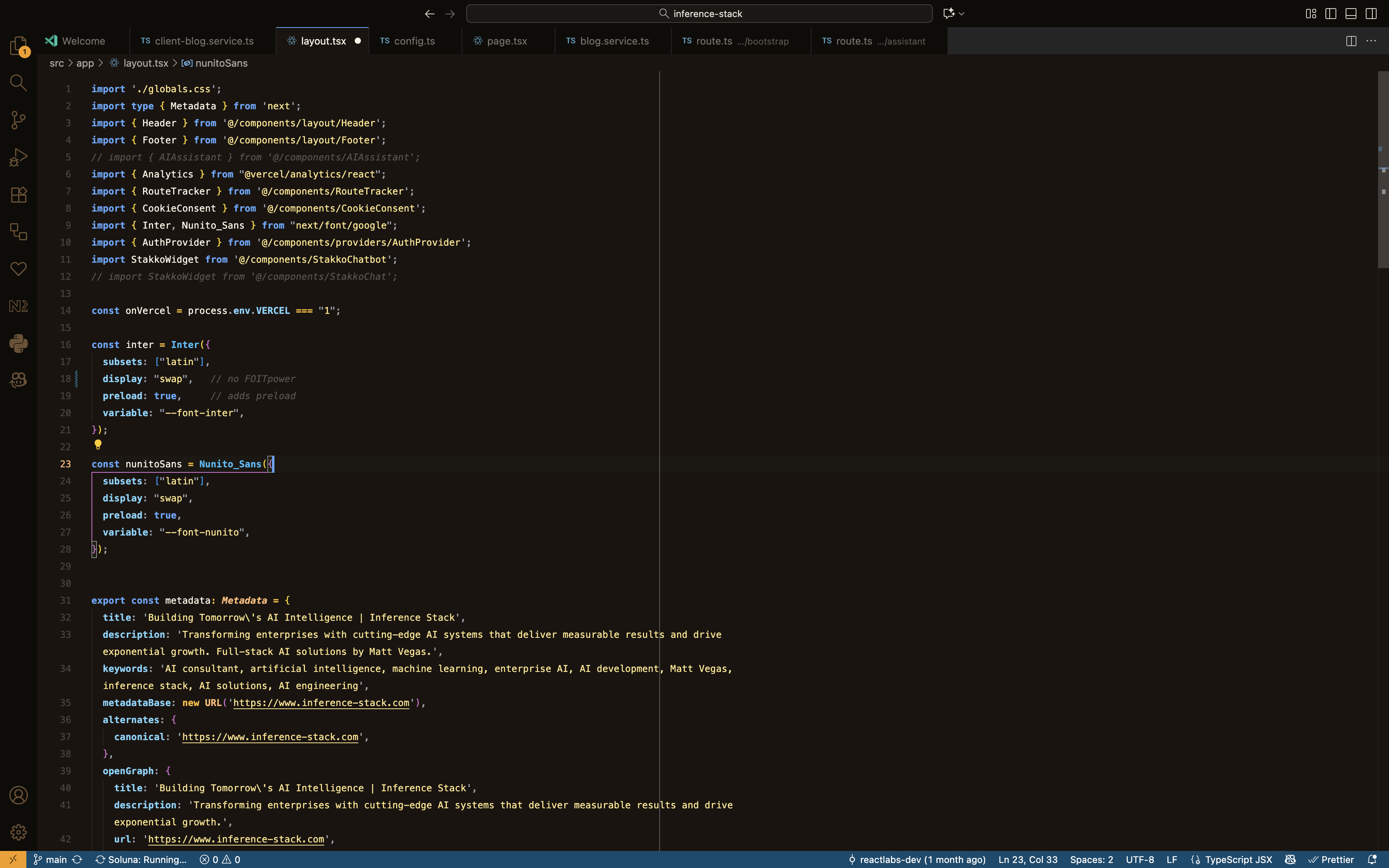The height and width of the screenshot is (868, 1389).
Task: Open the Explorer view in the activity bar
Action: pyautogui.click(x=18, y=45)
